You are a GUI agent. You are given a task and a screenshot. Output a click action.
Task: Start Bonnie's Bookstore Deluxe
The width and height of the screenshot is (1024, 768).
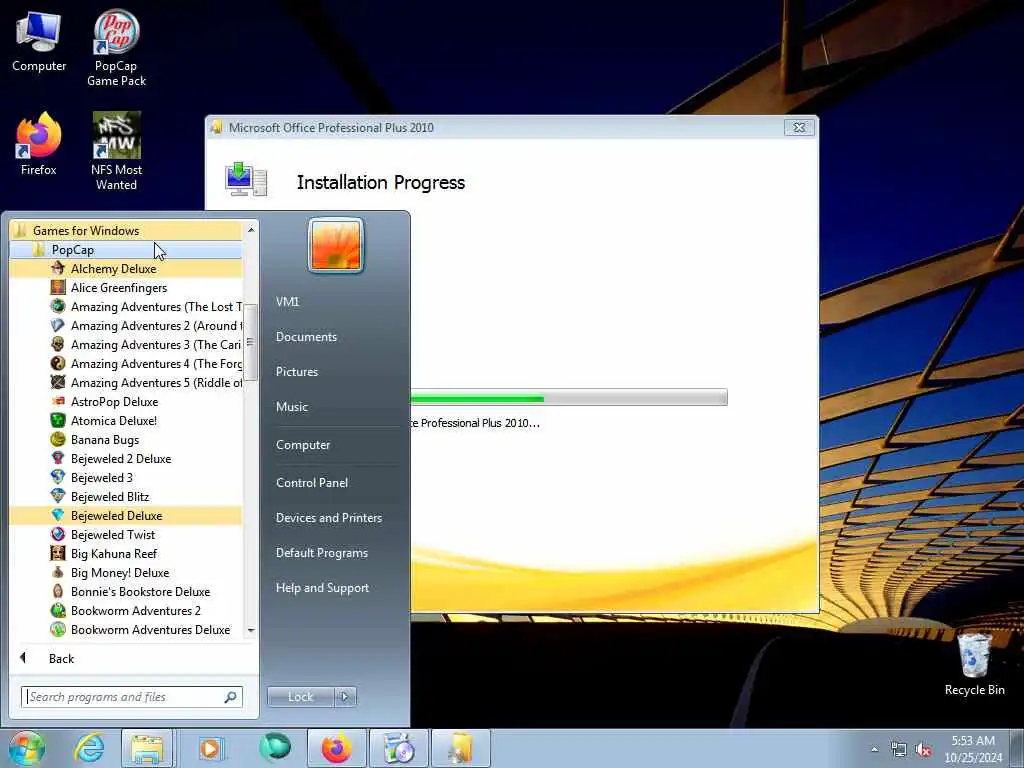click(x=125, y=591)
